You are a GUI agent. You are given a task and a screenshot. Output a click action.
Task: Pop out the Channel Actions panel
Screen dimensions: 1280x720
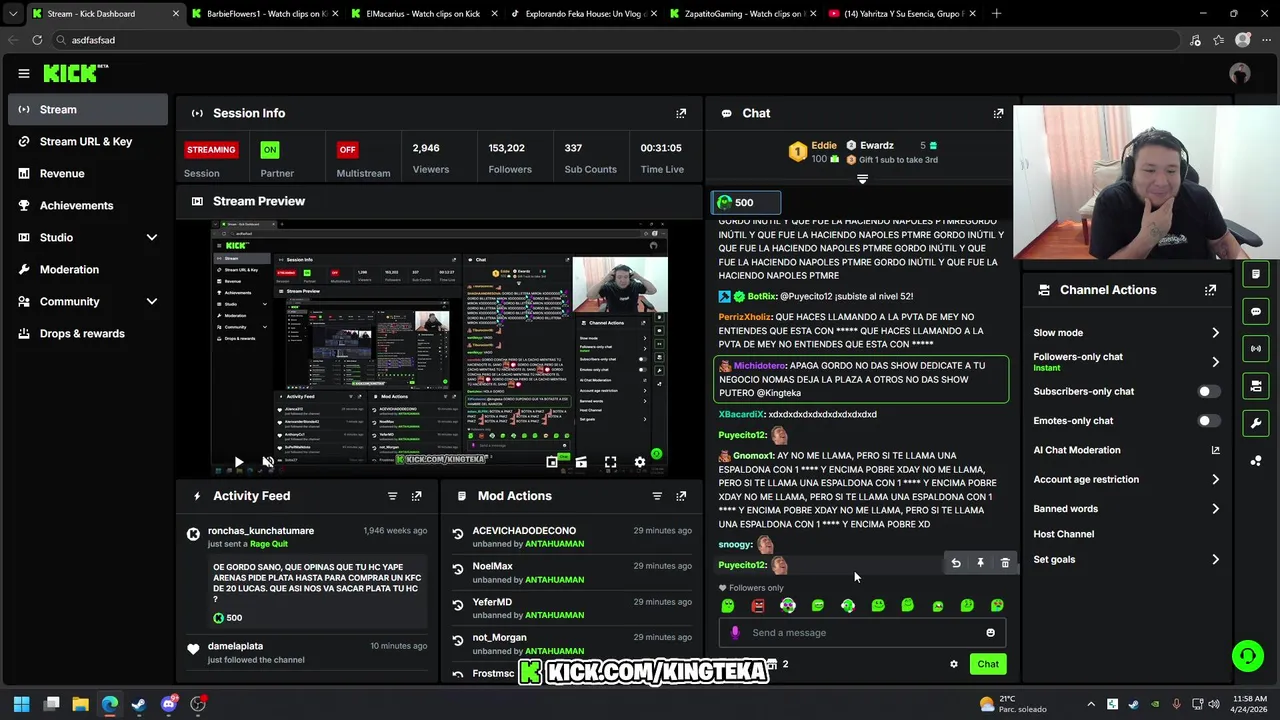pyautogui.click(x=1210, y=290)
